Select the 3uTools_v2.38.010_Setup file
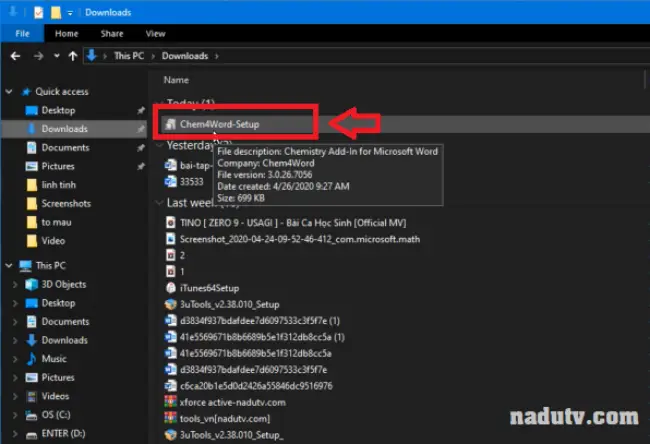The width and height of the screenshot is (650, 444). pyautogui.click(x=229, y=304)
